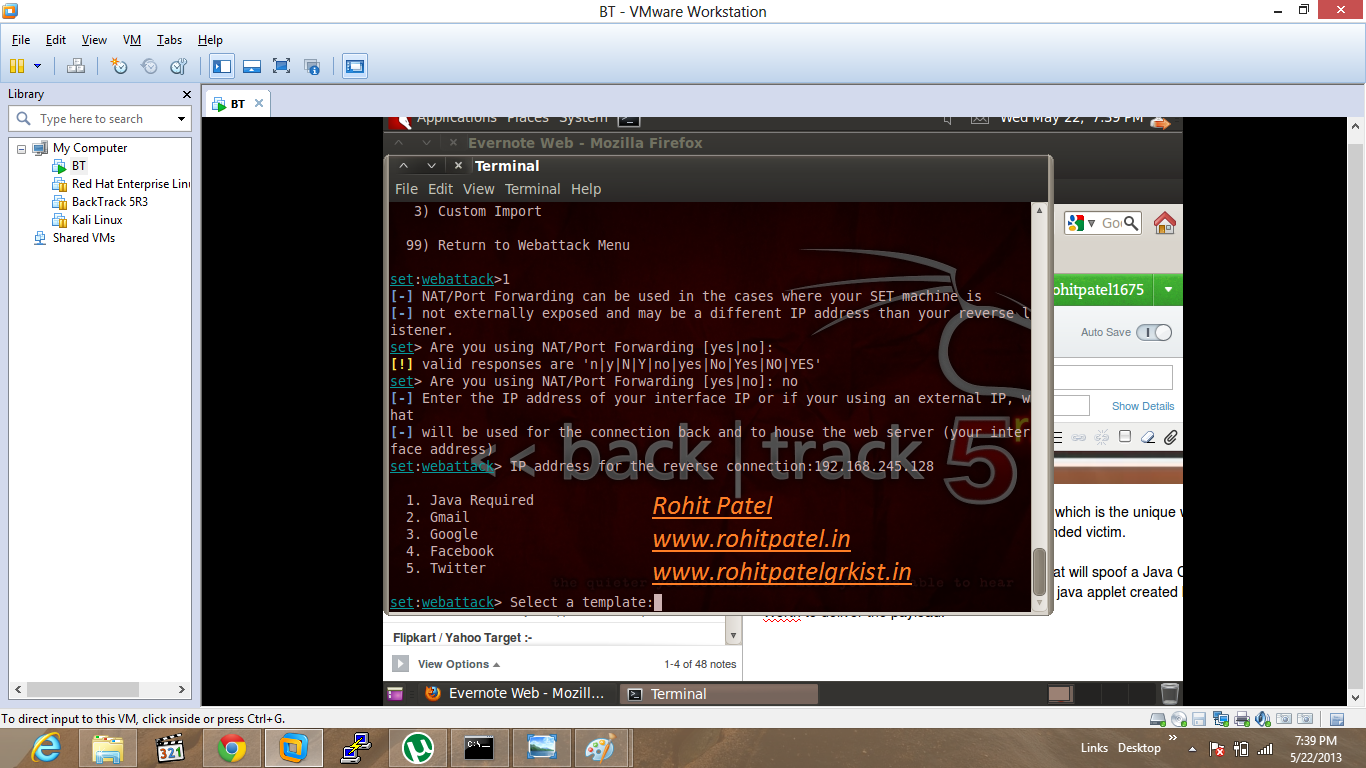Click the CD/DVD drive status icon

[x=1179, y=719]
